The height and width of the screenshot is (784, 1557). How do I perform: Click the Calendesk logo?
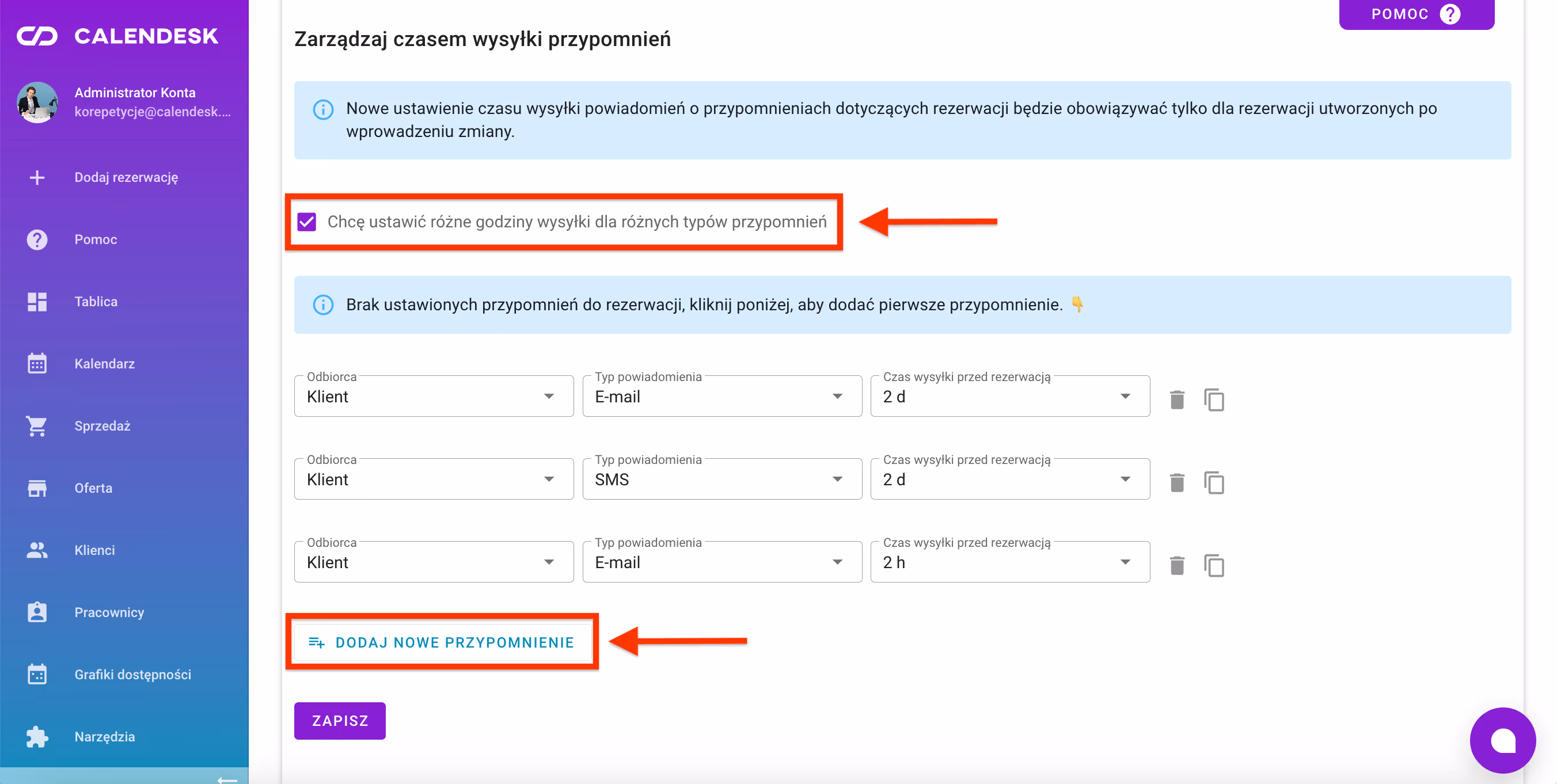click(x=117, y=36)
